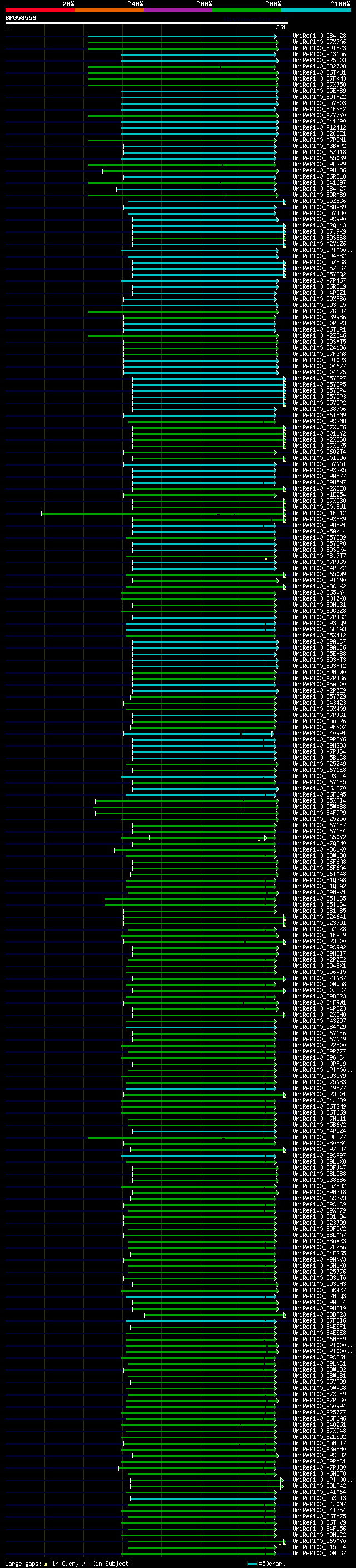
Task: Click hit label UniRef100_A2Y1Z6
Action: click(319, 244)
